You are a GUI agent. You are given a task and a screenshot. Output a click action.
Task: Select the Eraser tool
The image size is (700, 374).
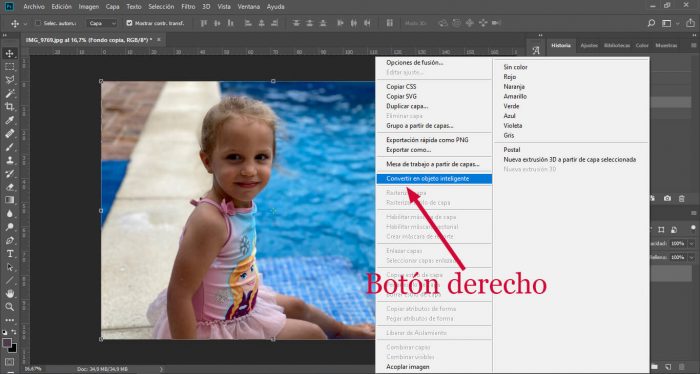[9, 187]
